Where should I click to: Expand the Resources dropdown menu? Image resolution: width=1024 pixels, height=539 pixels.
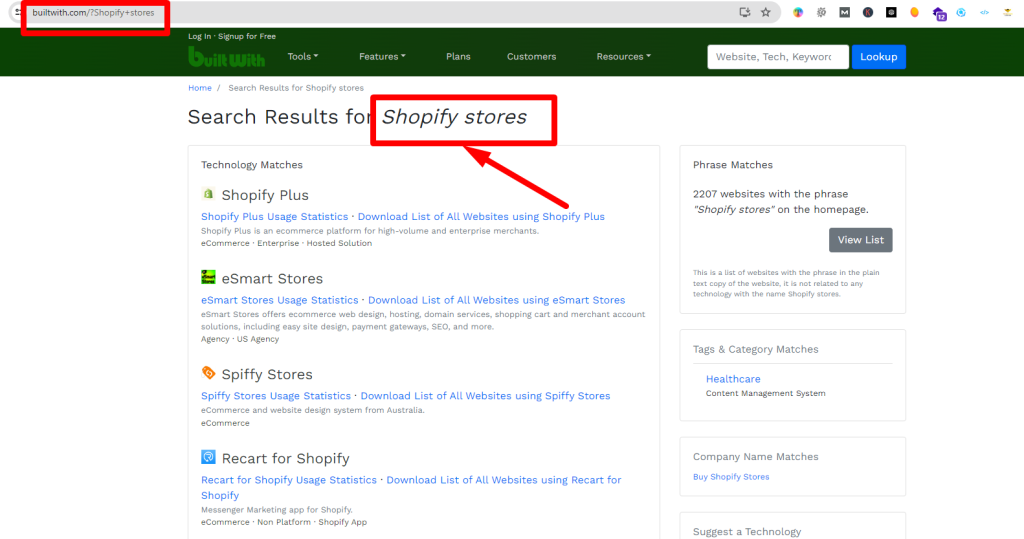click(624, 57)
